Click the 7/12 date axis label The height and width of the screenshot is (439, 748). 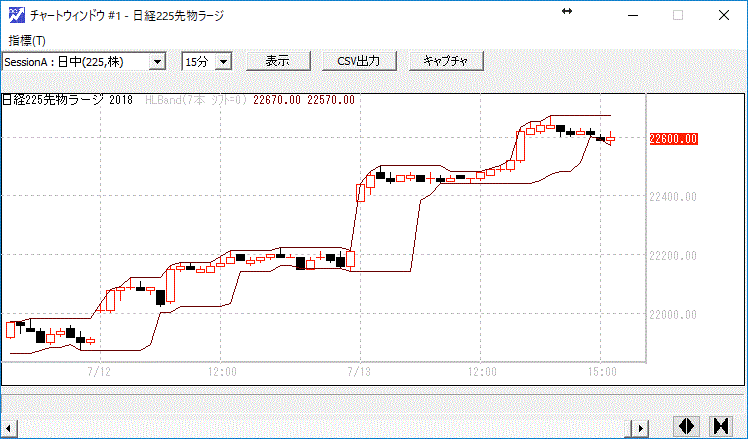tap(99, 372)
